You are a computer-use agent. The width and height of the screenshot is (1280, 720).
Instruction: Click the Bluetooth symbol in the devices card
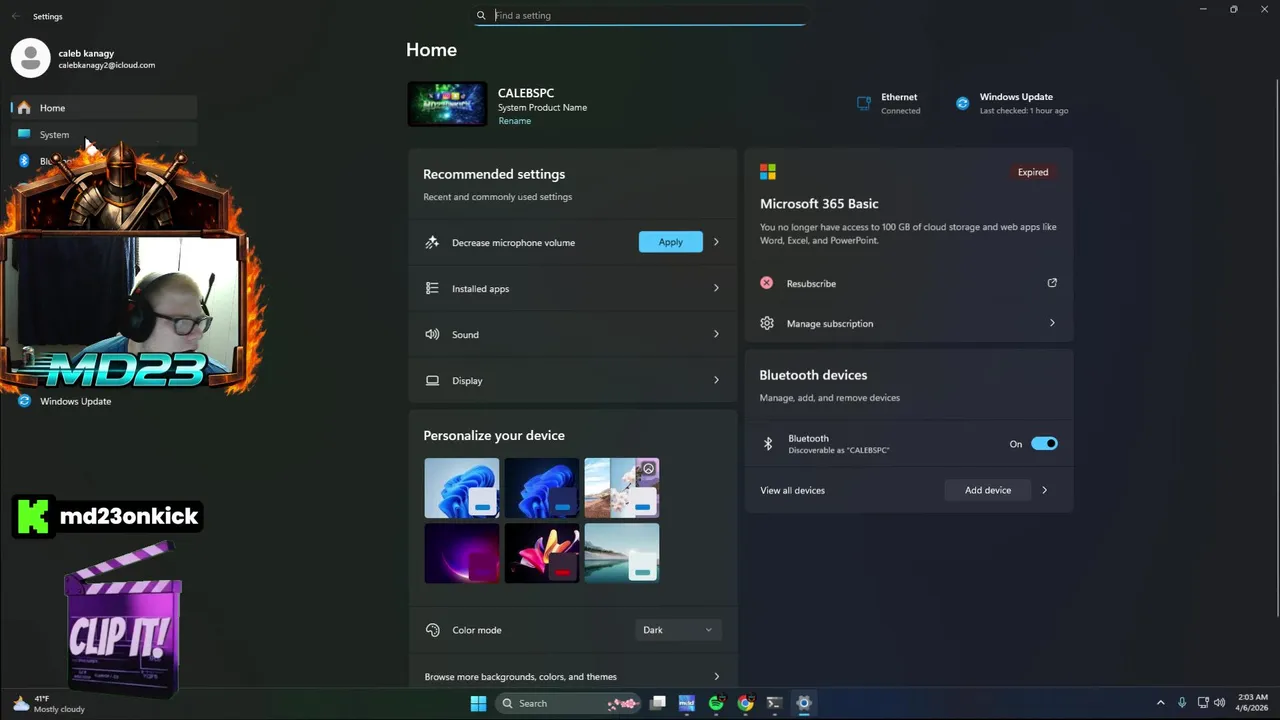pyautogui.click(x=768, y=444)
